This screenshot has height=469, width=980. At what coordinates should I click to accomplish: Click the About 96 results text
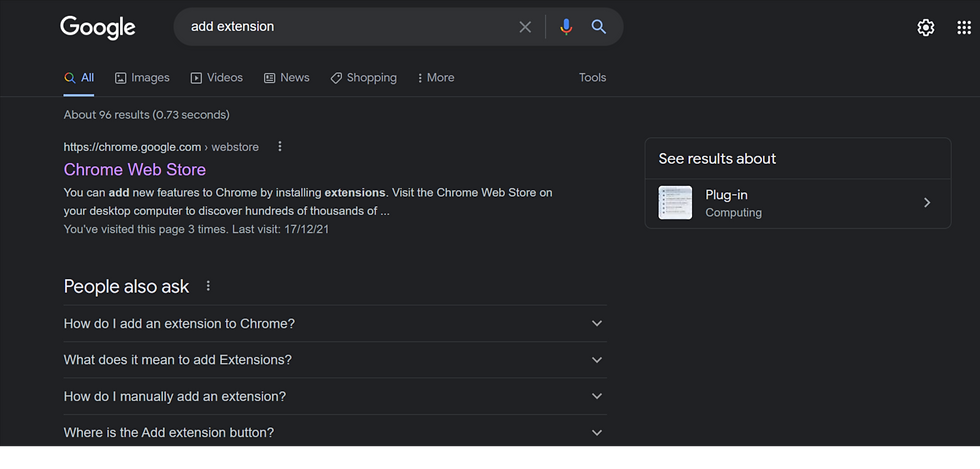146,115
